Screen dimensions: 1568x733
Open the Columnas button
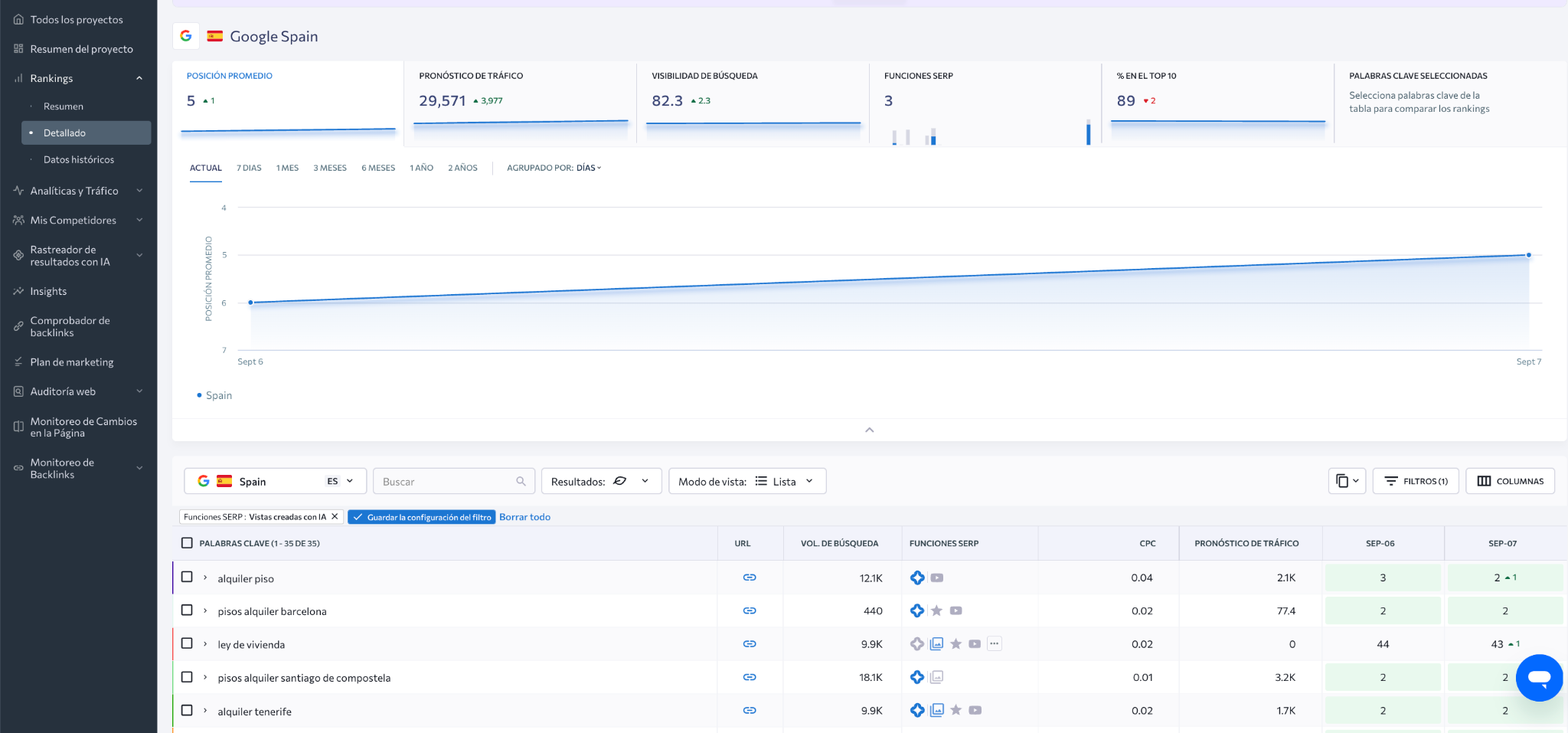[1510, 481]
